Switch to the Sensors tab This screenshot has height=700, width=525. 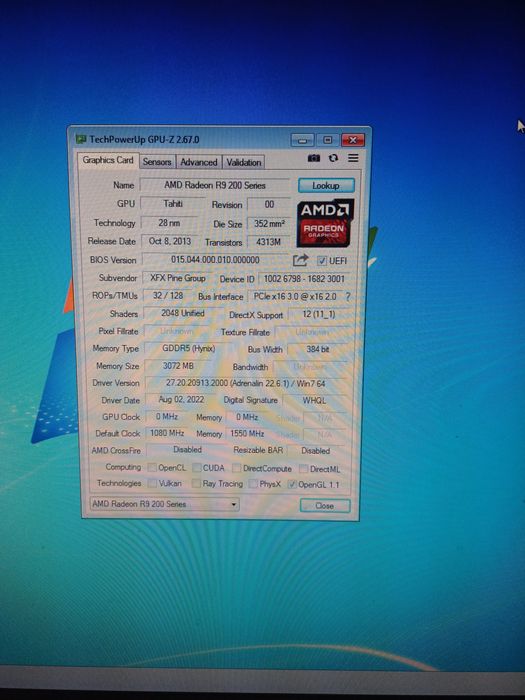[x=157, y=162]
